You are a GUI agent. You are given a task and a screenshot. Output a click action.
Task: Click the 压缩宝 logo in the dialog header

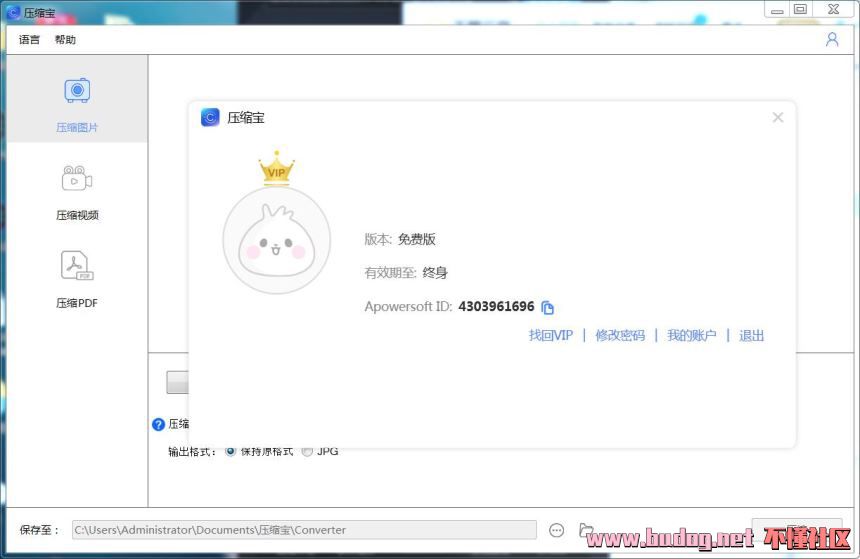pos(210,117)
